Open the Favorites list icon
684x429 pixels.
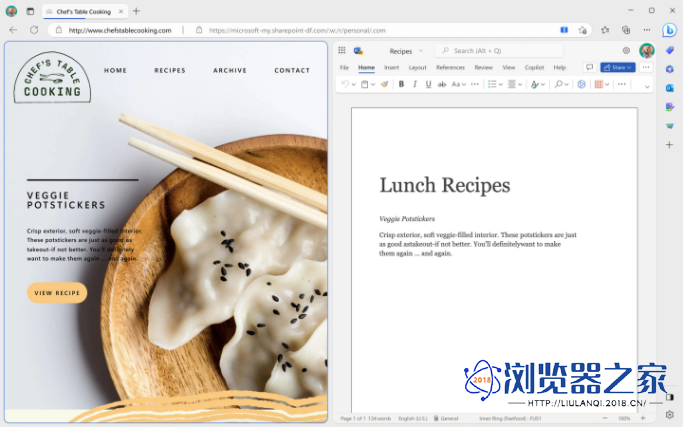pyautogui.click(x=605, y=30)
